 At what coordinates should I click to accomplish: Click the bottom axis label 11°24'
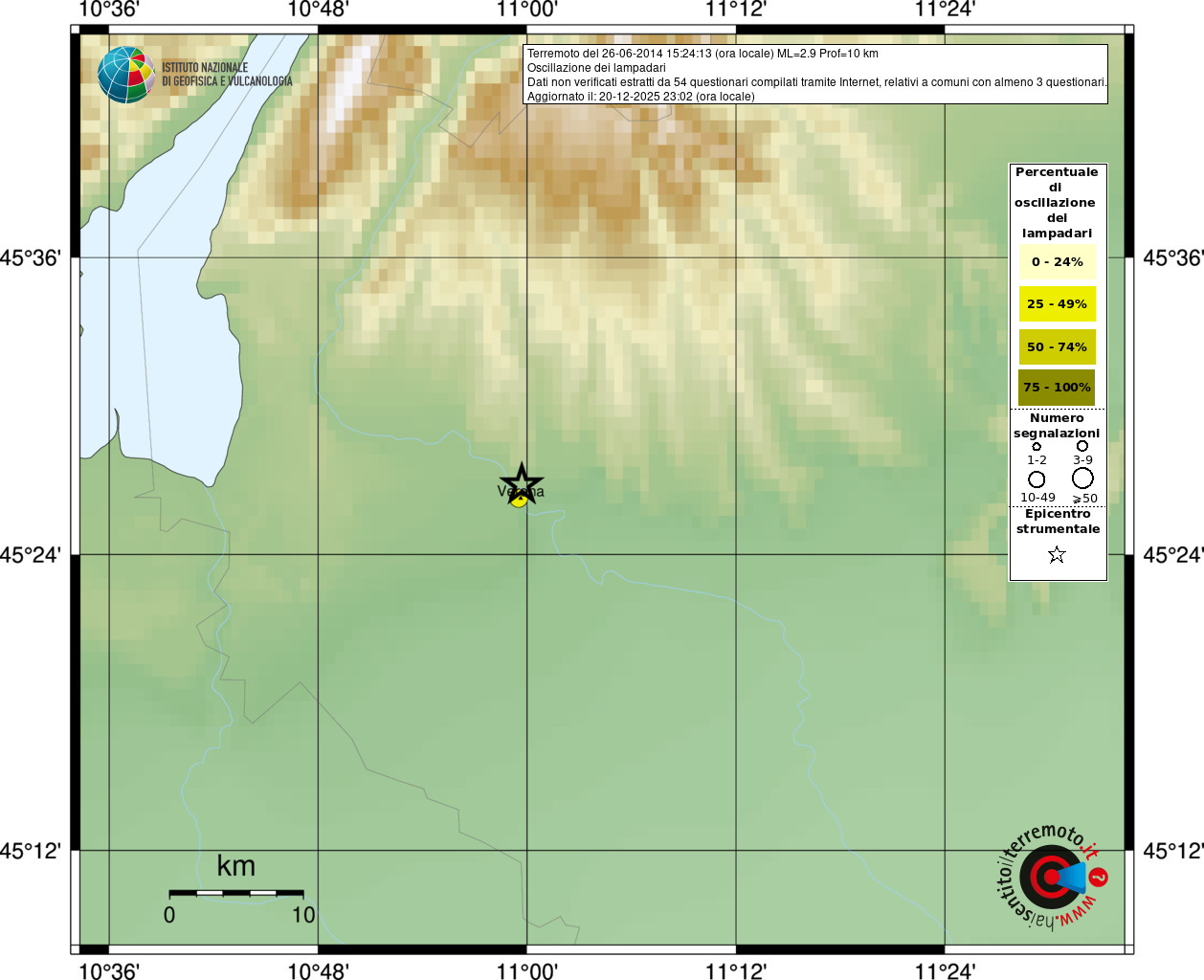tap(945, 970)
